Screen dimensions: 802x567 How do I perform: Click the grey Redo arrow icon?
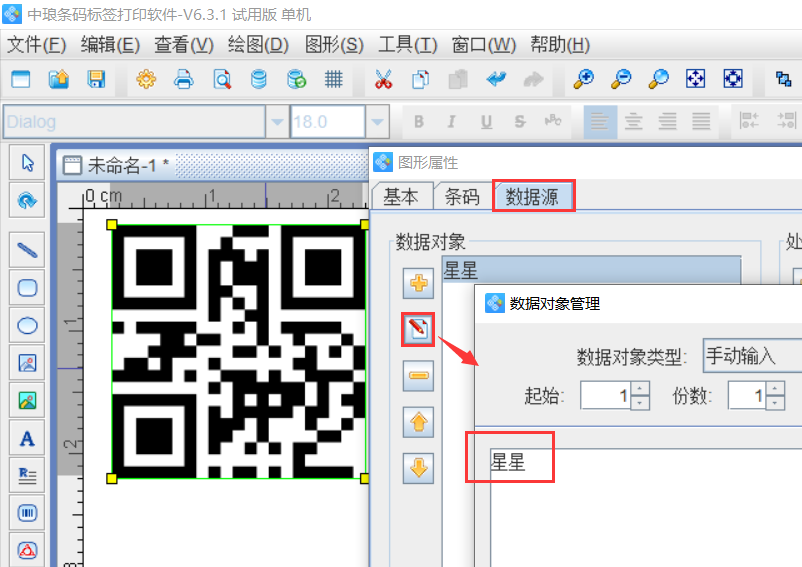point(533,79)
